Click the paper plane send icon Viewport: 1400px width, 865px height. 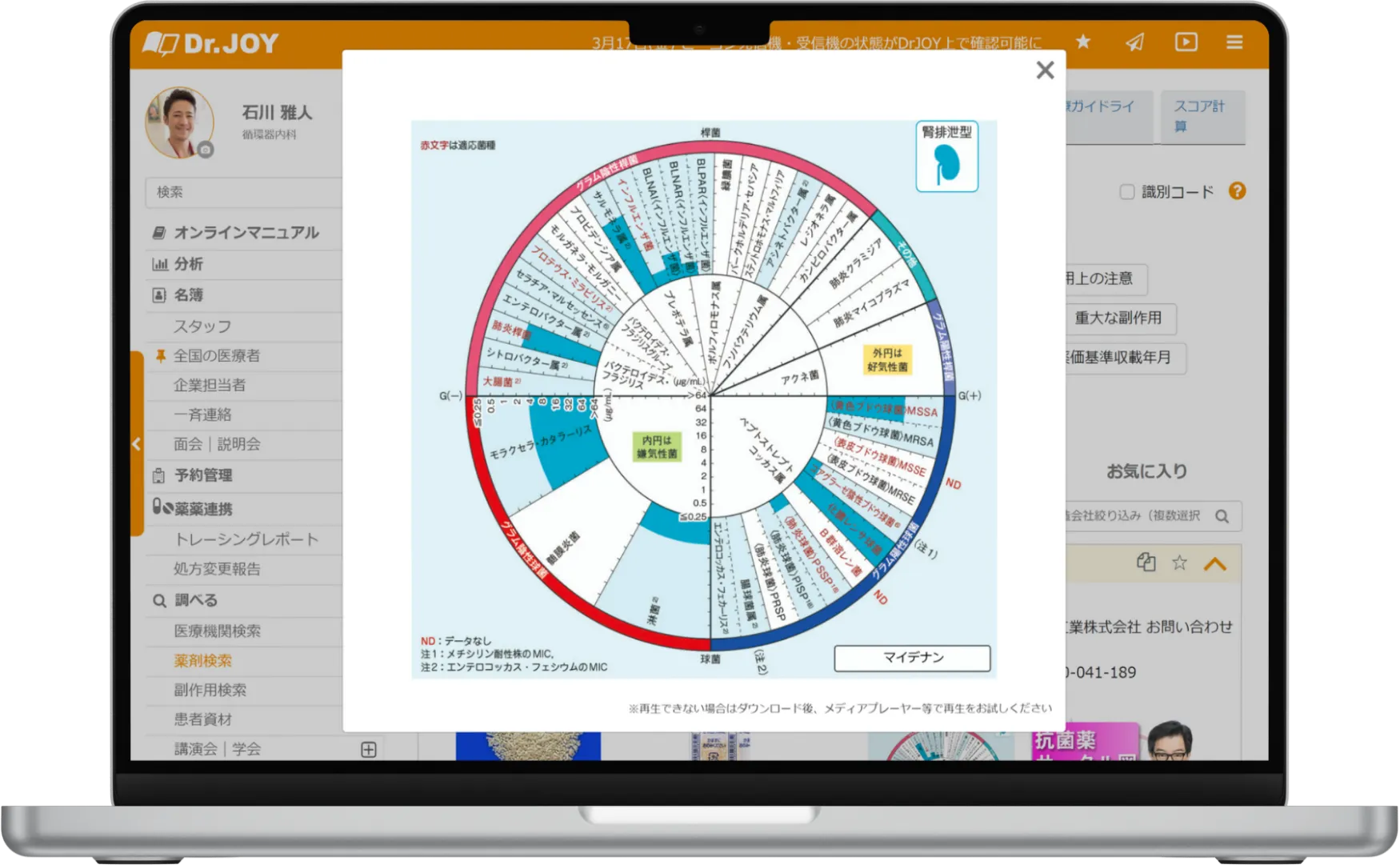(x=1134, y=42)
